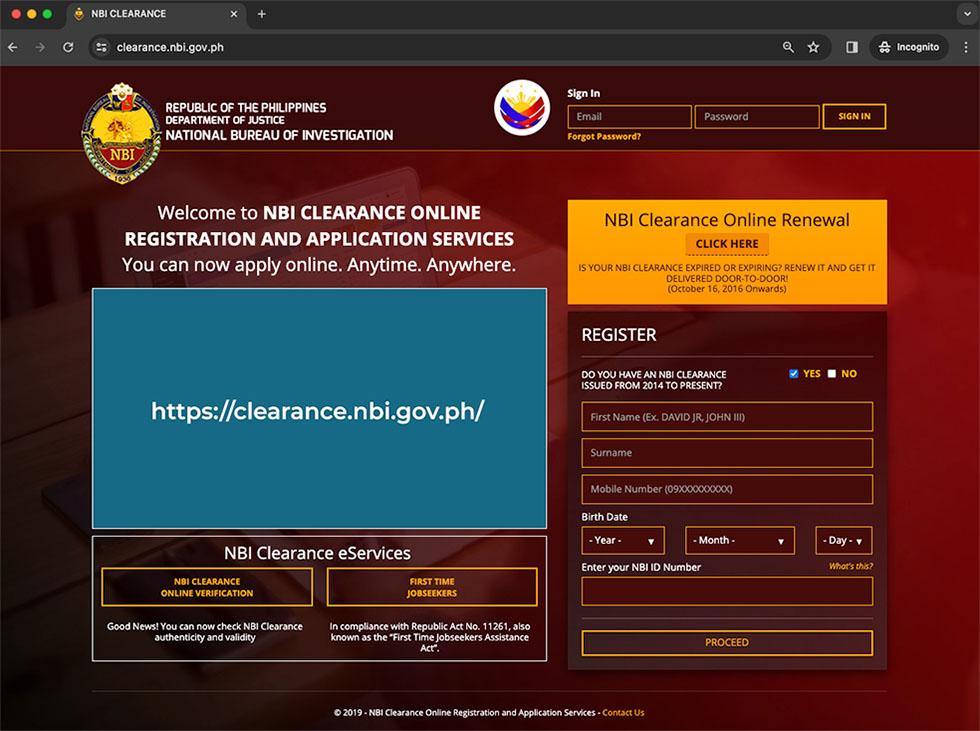
Task: Open the Year birth date dropdown
Action: (622, 540)
